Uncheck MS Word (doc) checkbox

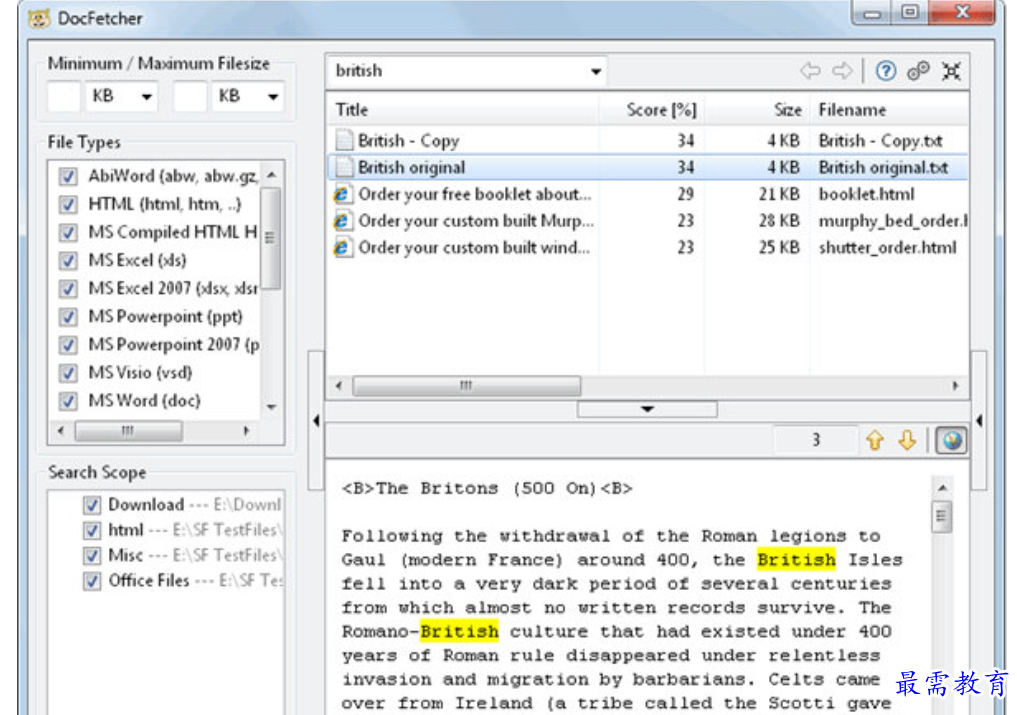tap(68, 401)
